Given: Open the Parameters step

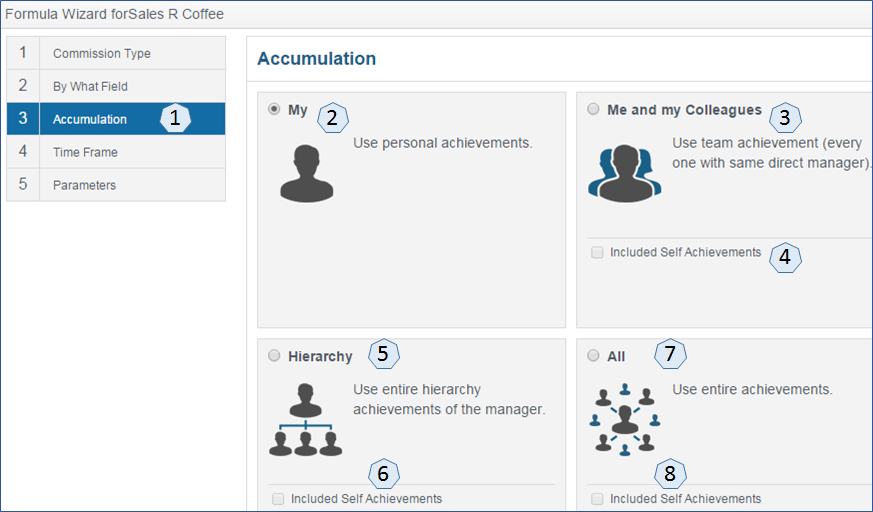Looking at the screenshot, I should [x=116, y=185].
